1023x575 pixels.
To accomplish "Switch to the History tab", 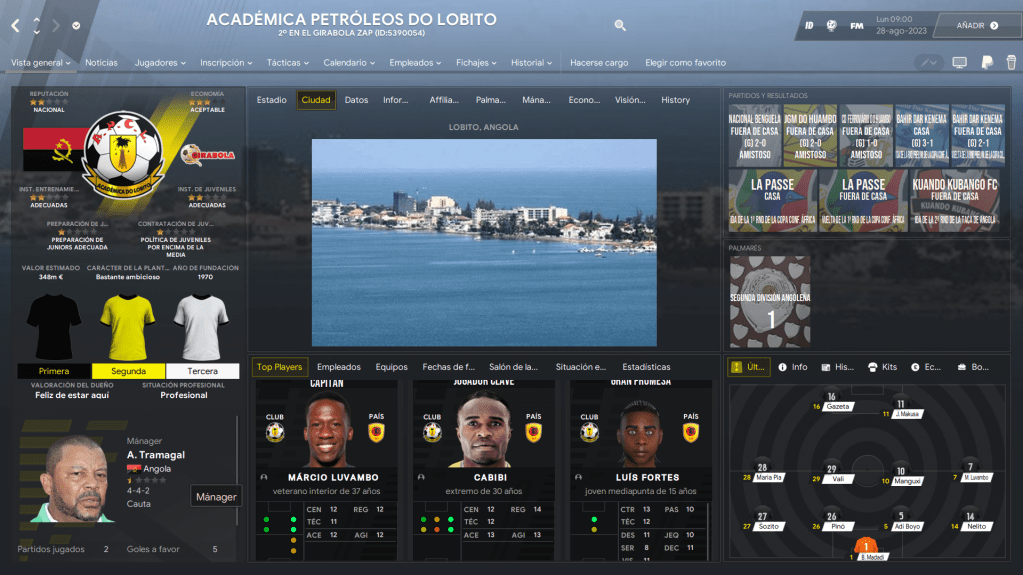I will tap(675, 100).
